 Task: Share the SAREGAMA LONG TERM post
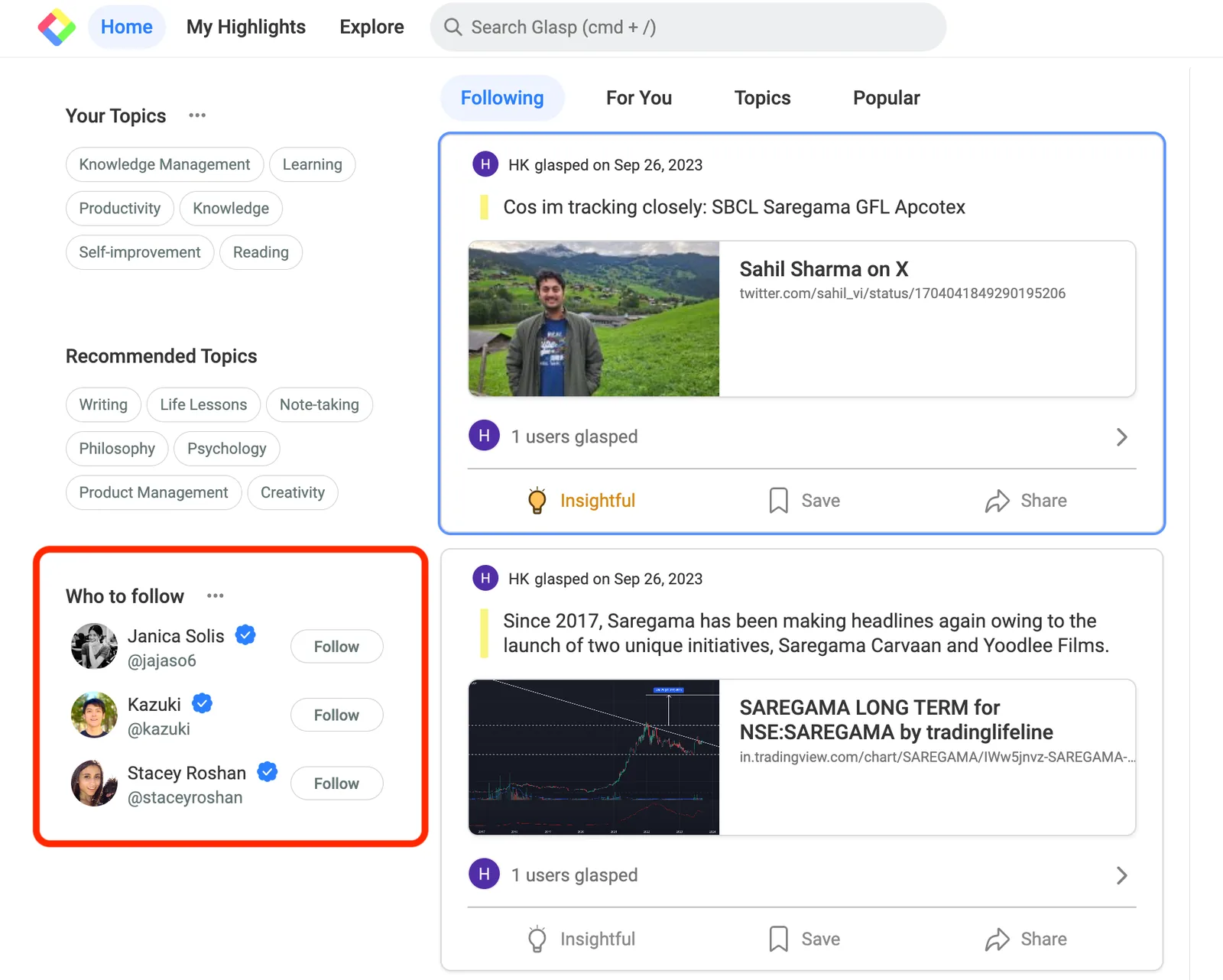pos(1026,939)
